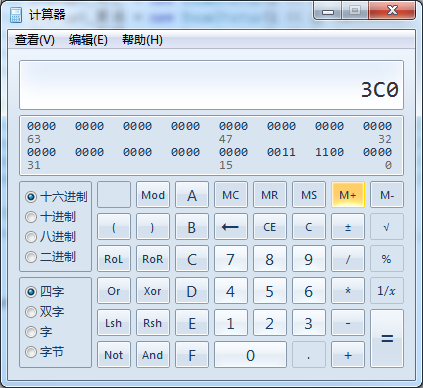Click the right parenthesis button
The height and width of the screenshot is (388, 423).
coord(153,227)
